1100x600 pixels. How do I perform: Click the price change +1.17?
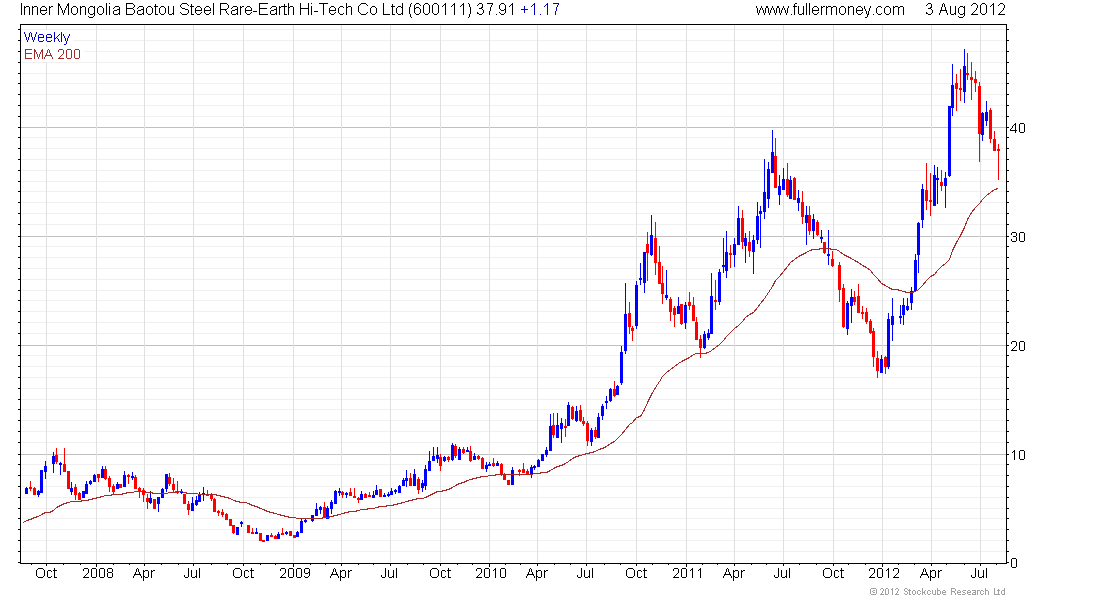540,10
